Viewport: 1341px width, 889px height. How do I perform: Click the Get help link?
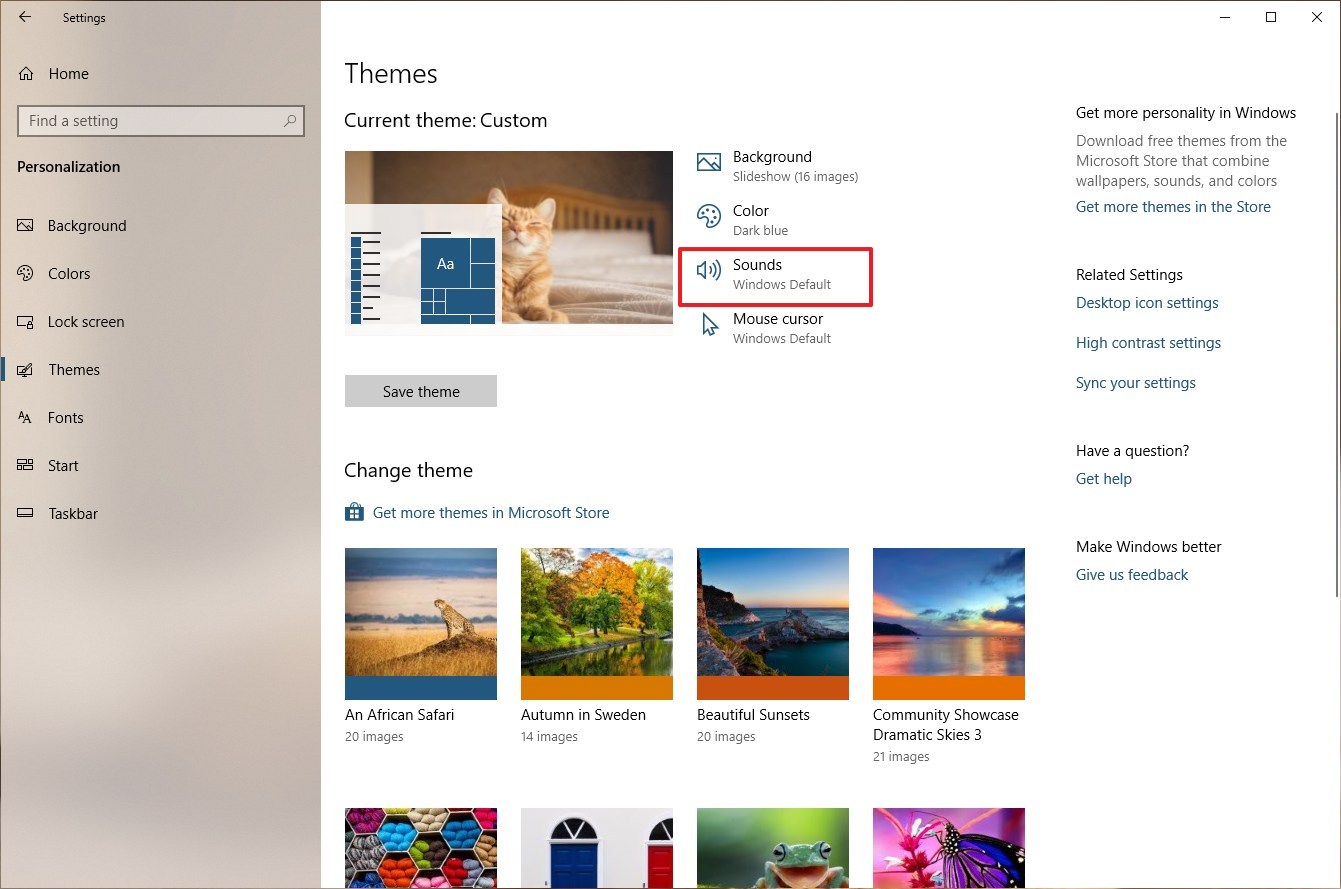coord(1104,479)
